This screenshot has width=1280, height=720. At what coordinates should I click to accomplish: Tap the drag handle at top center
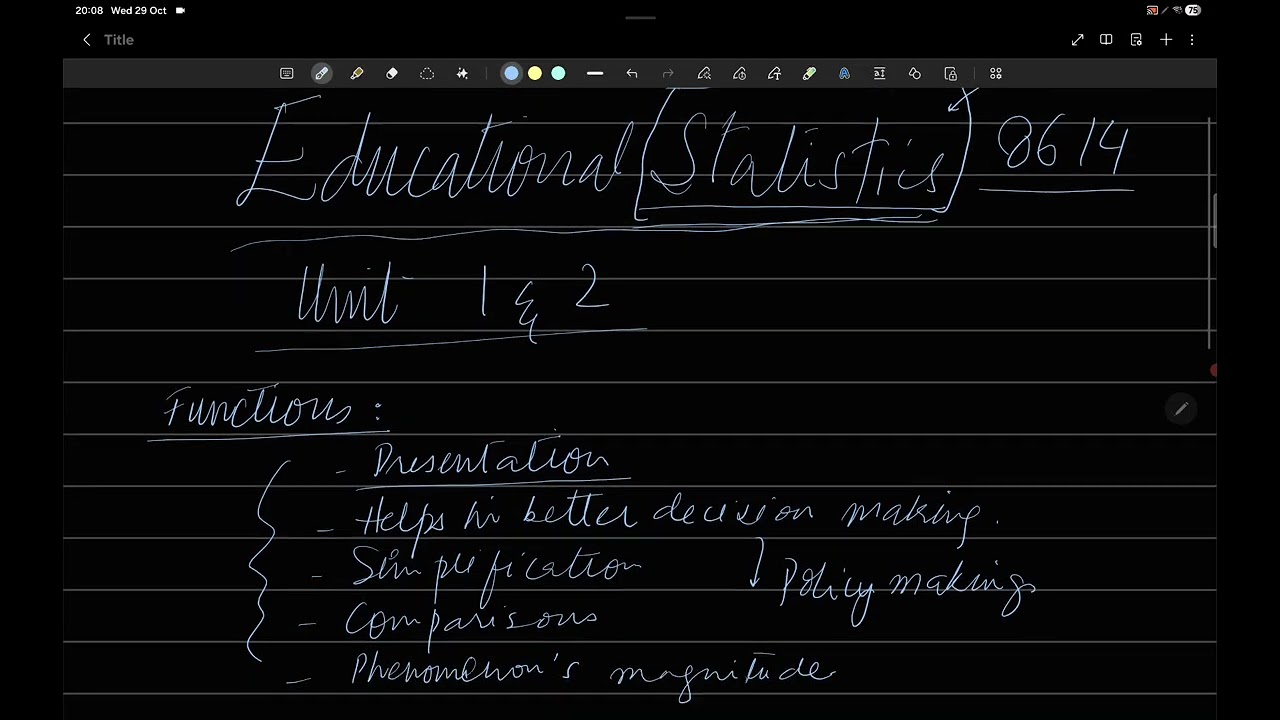click(640, 17)
